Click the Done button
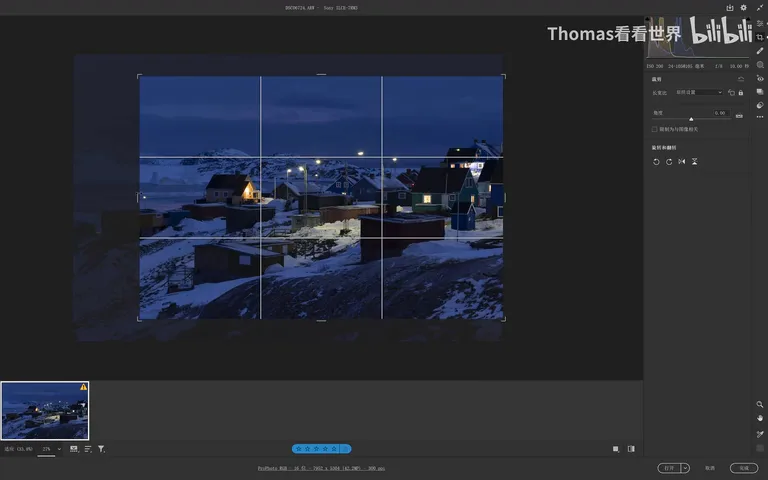This screenshot has width=768, height=480. tap(744, 468)
